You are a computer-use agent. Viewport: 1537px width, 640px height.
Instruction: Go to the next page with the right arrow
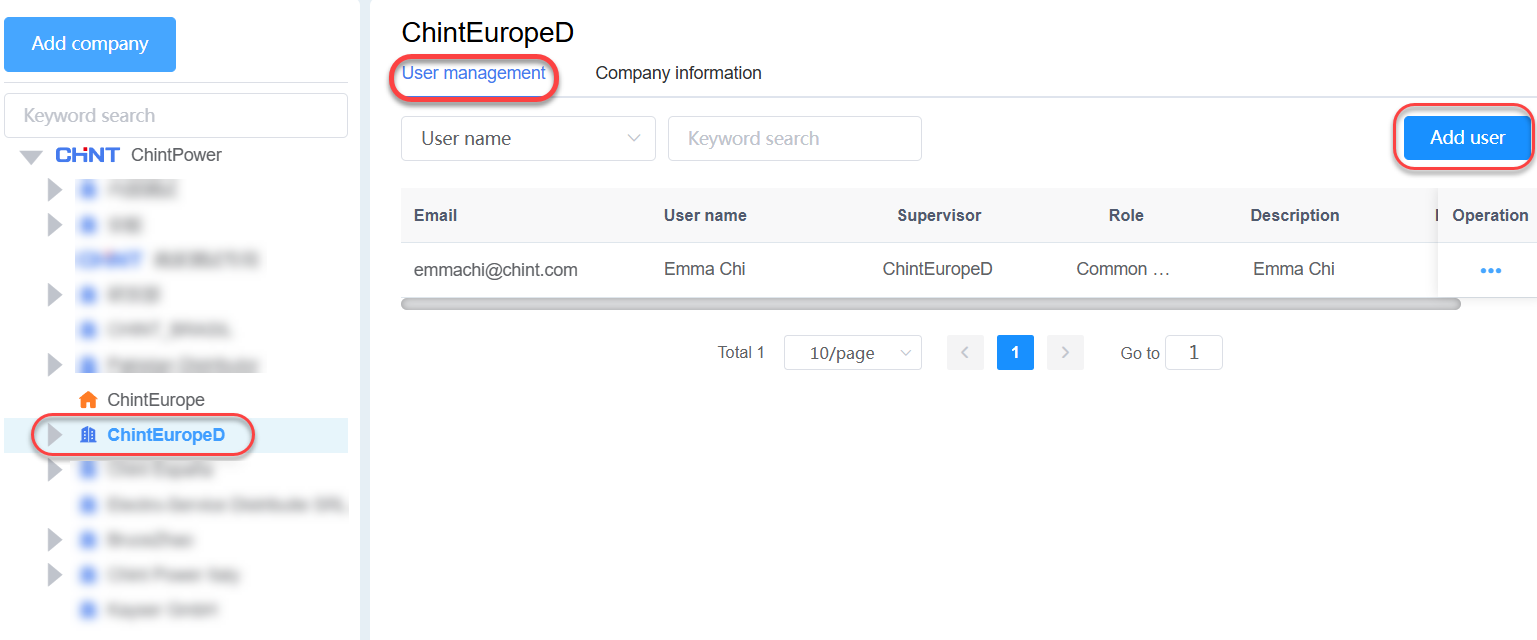[x=1065, y=352]
